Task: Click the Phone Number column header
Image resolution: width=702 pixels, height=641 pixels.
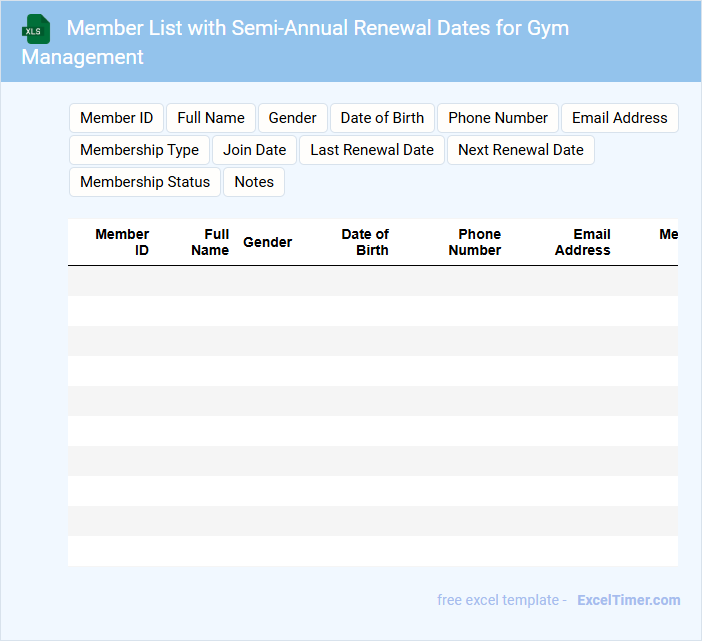Action: (476, 242)
